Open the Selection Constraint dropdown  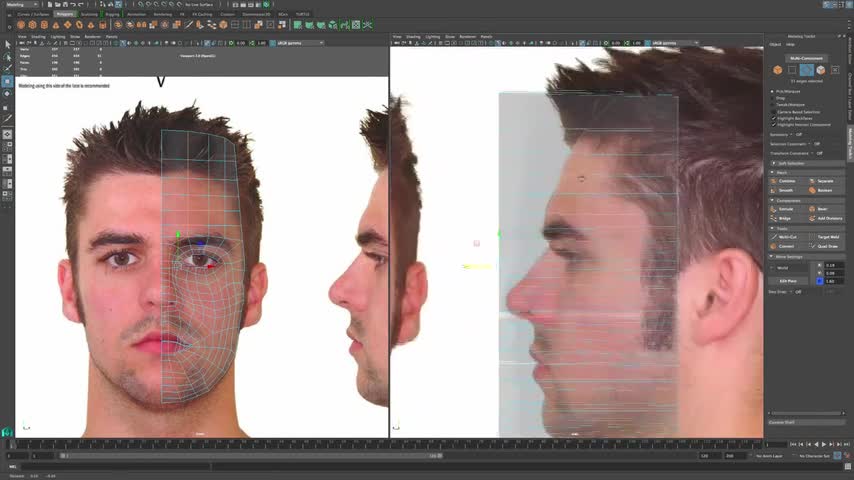[x=814, y=144]
